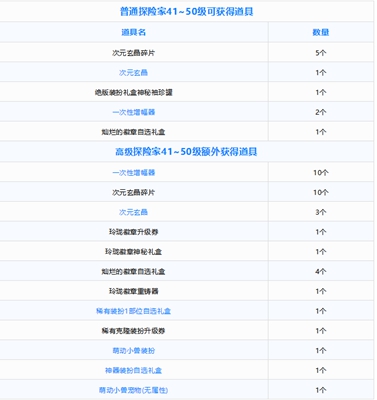
Task: Select 次元玄晶碎片 in the 5个 row
Action: [x=133, y=53]
